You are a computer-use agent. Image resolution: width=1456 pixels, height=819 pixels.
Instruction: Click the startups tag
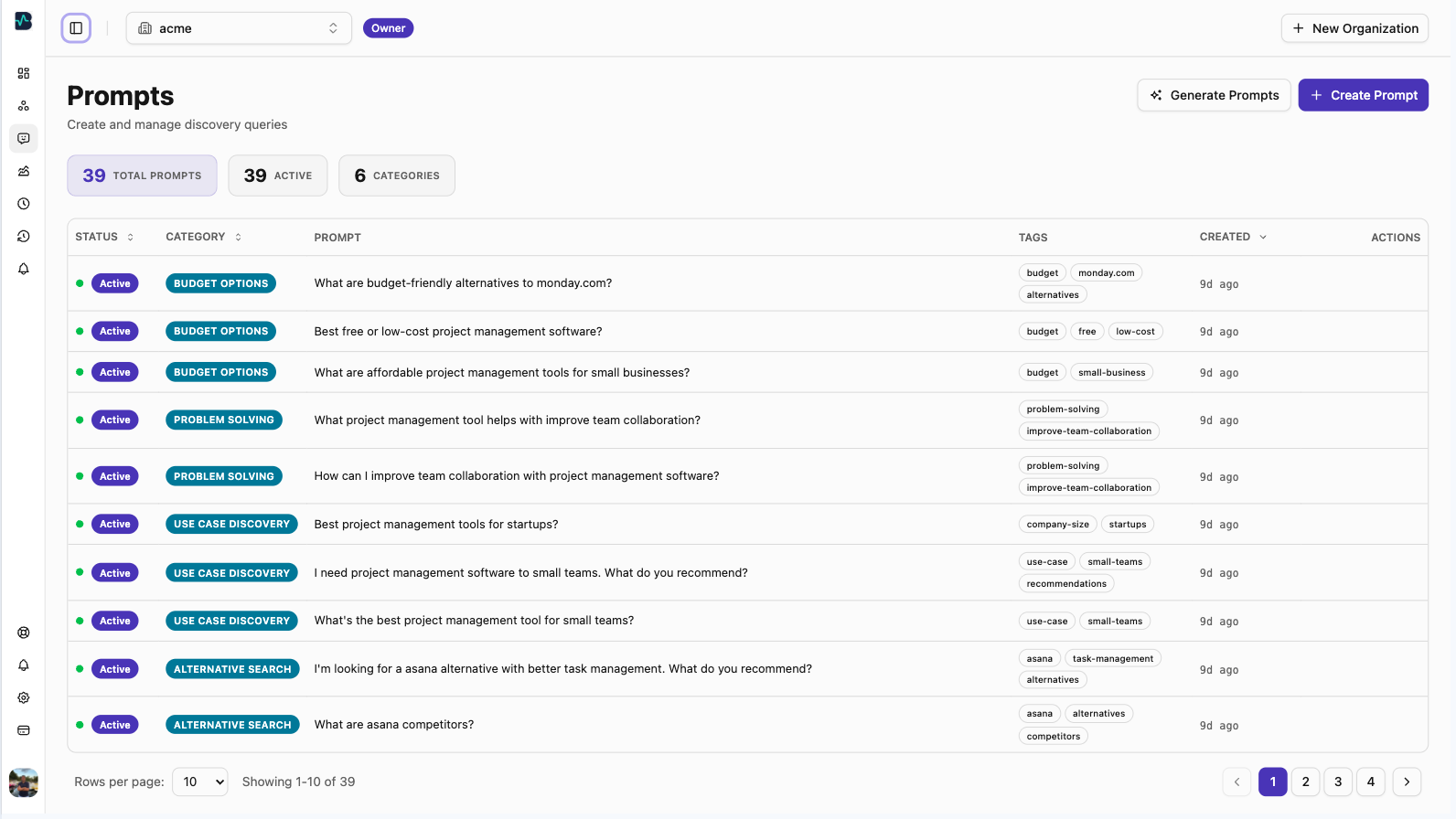[x=1128, y=524]
